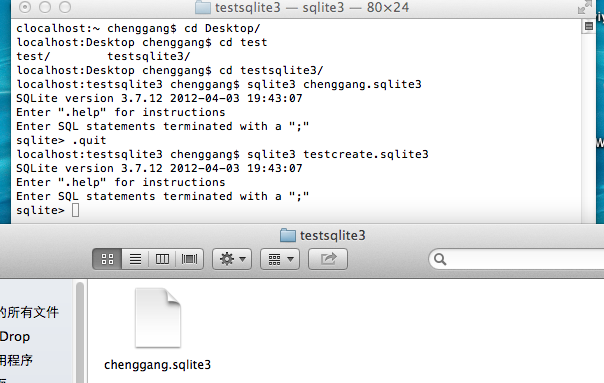This screenshot has height=383, width=604.
Task: Open the Drop sidebar item
Action: coord(15,336)
